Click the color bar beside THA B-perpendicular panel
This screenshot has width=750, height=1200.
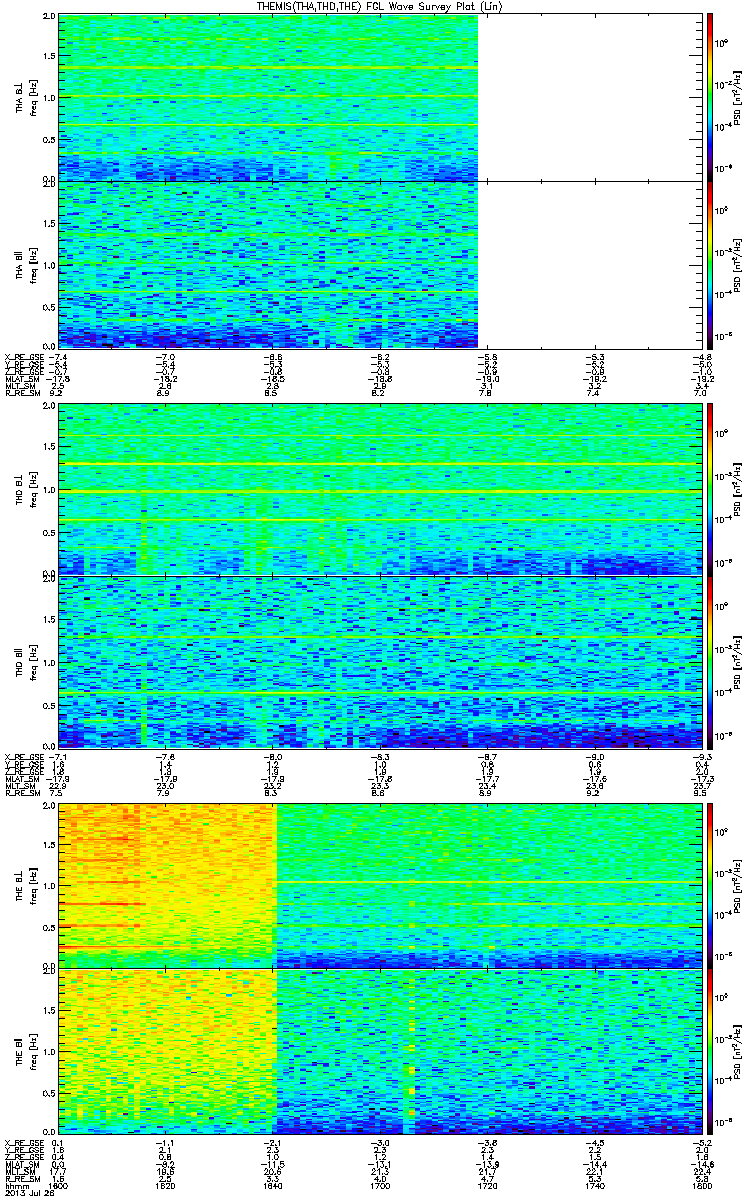(x=710, y=97)
